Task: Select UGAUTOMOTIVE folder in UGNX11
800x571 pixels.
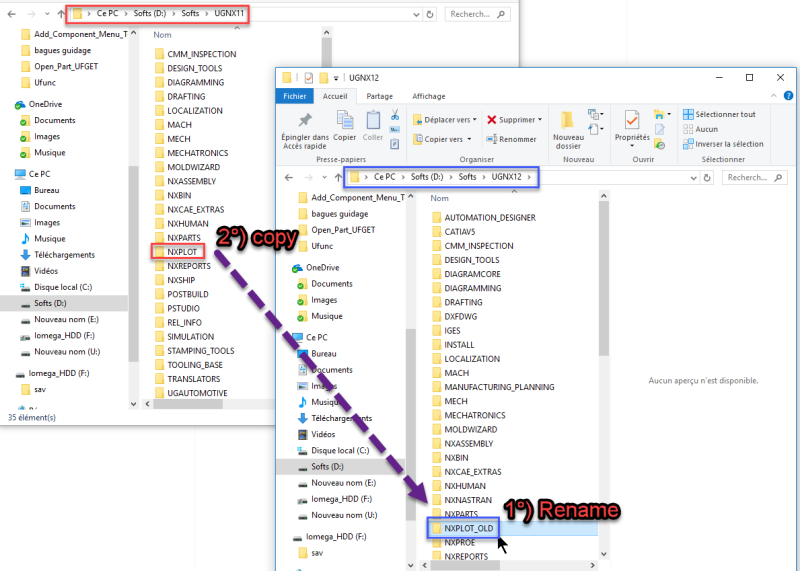Action: coord(191,393)
